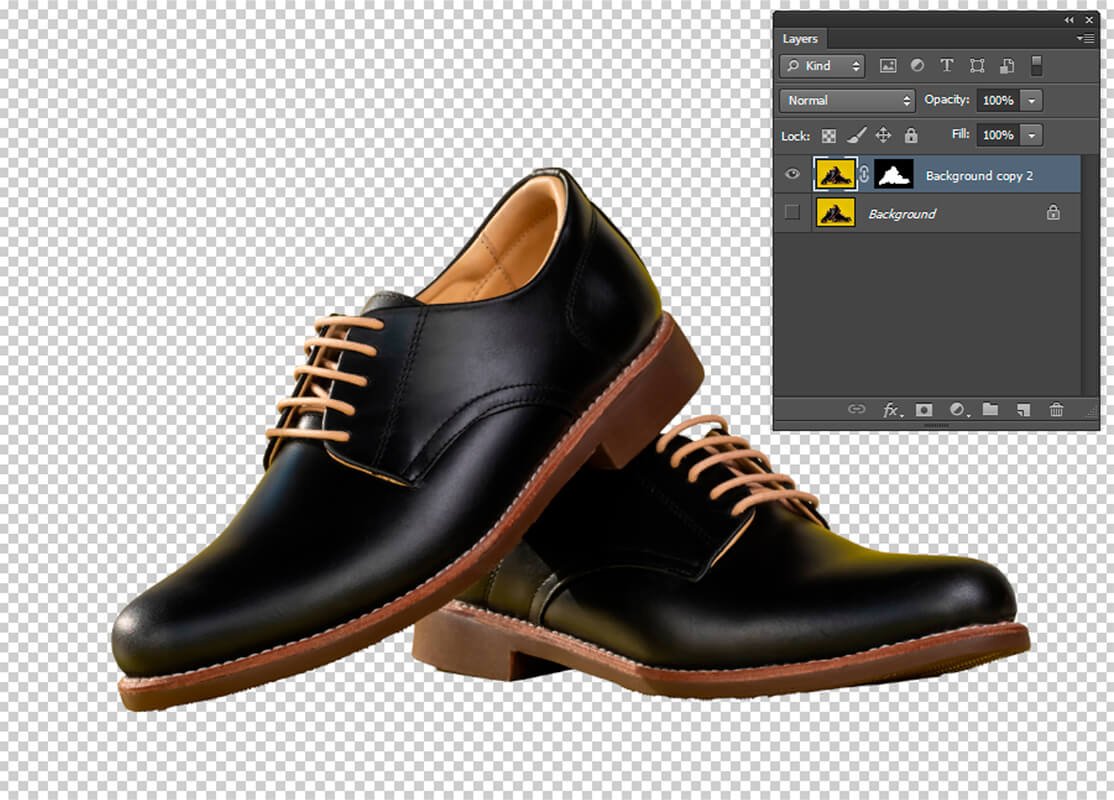Click the Link layers chain icon
Screen dimensions: 1114x800
(x=858, y=410)
